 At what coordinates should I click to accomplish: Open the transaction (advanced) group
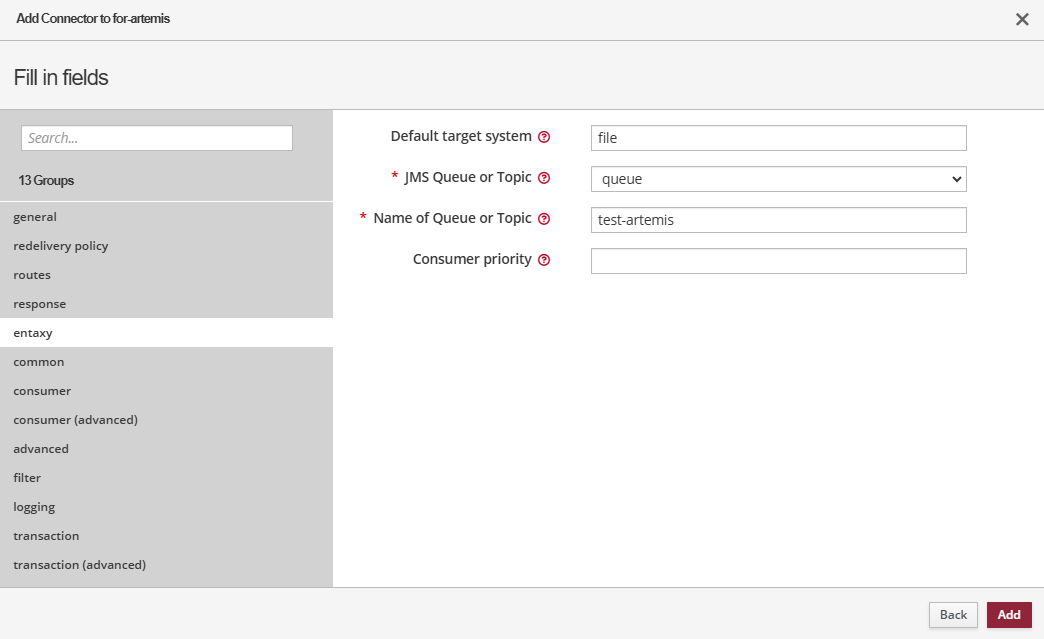[80, 565]
